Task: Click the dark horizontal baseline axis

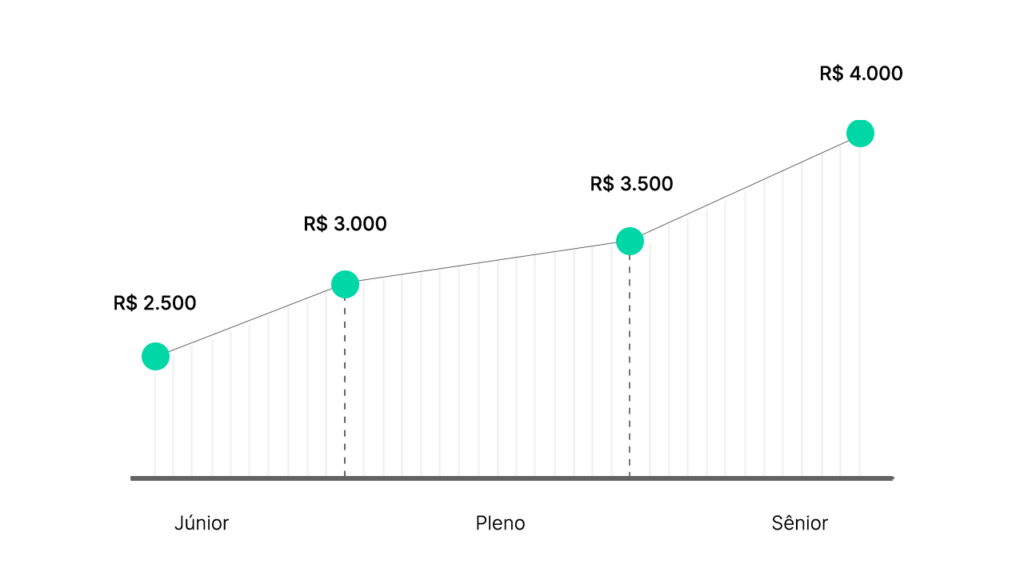Action: click(512, 479)
